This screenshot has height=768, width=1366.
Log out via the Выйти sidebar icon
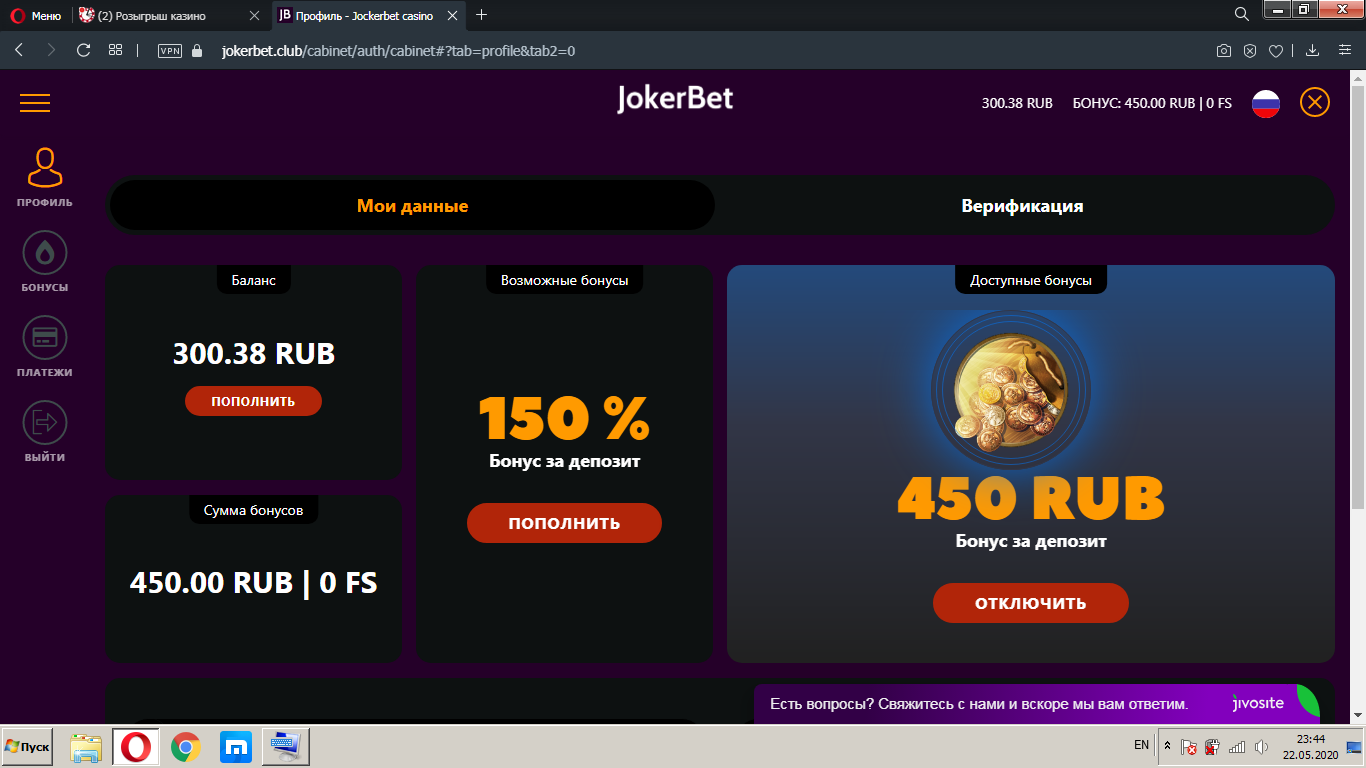45,432
